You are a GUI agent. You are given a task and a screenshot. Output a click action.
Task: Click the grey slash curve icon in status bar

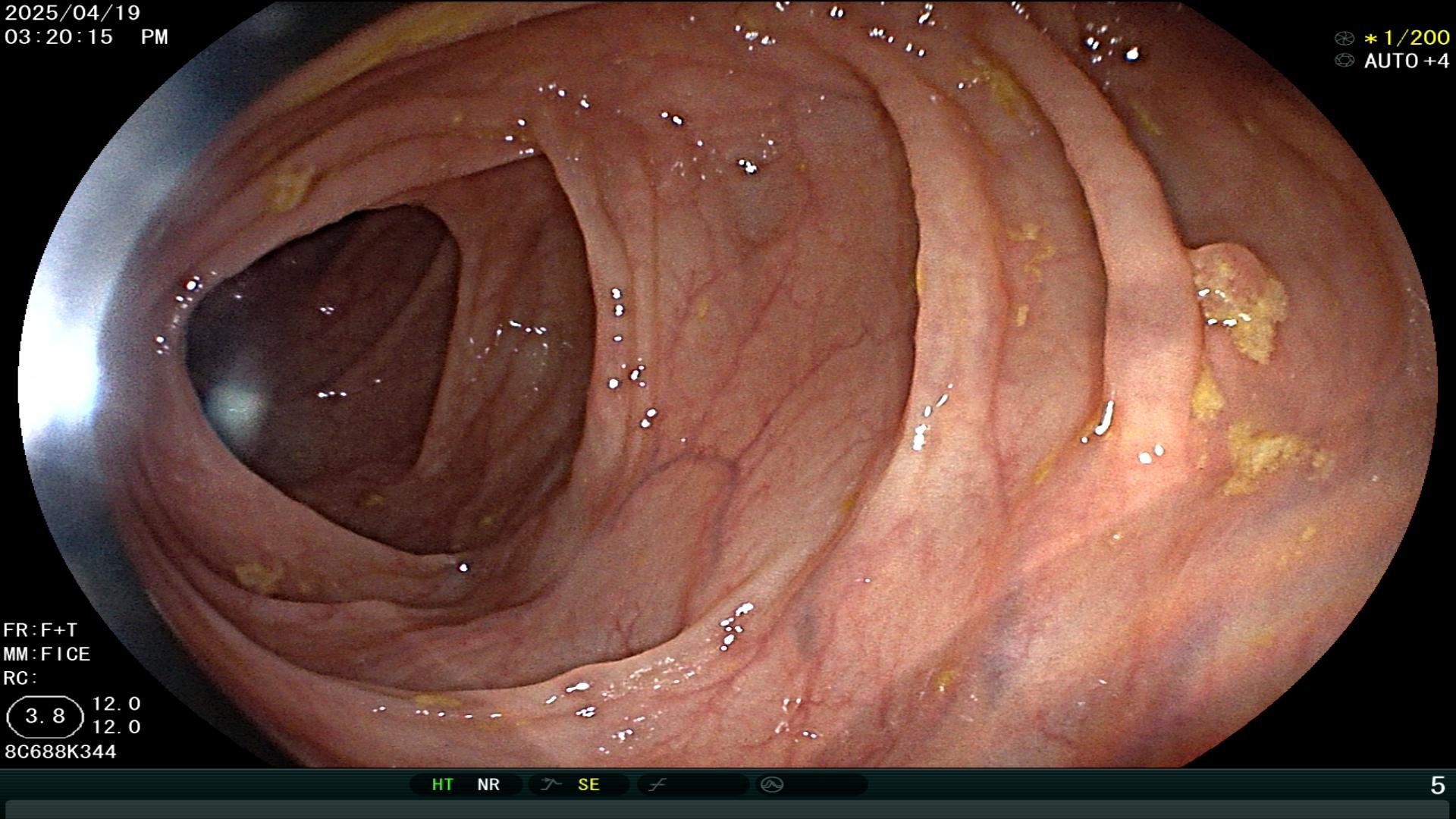click(x=657, y=785)
